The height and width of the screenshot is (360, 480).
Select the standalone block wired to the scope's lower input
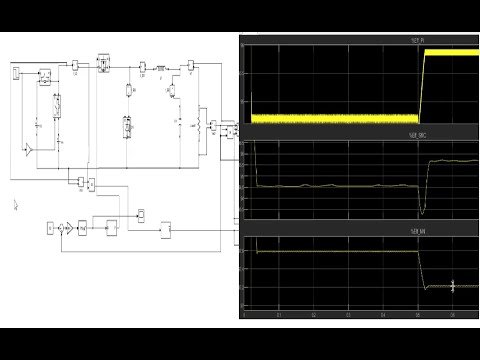click(166, 230)
